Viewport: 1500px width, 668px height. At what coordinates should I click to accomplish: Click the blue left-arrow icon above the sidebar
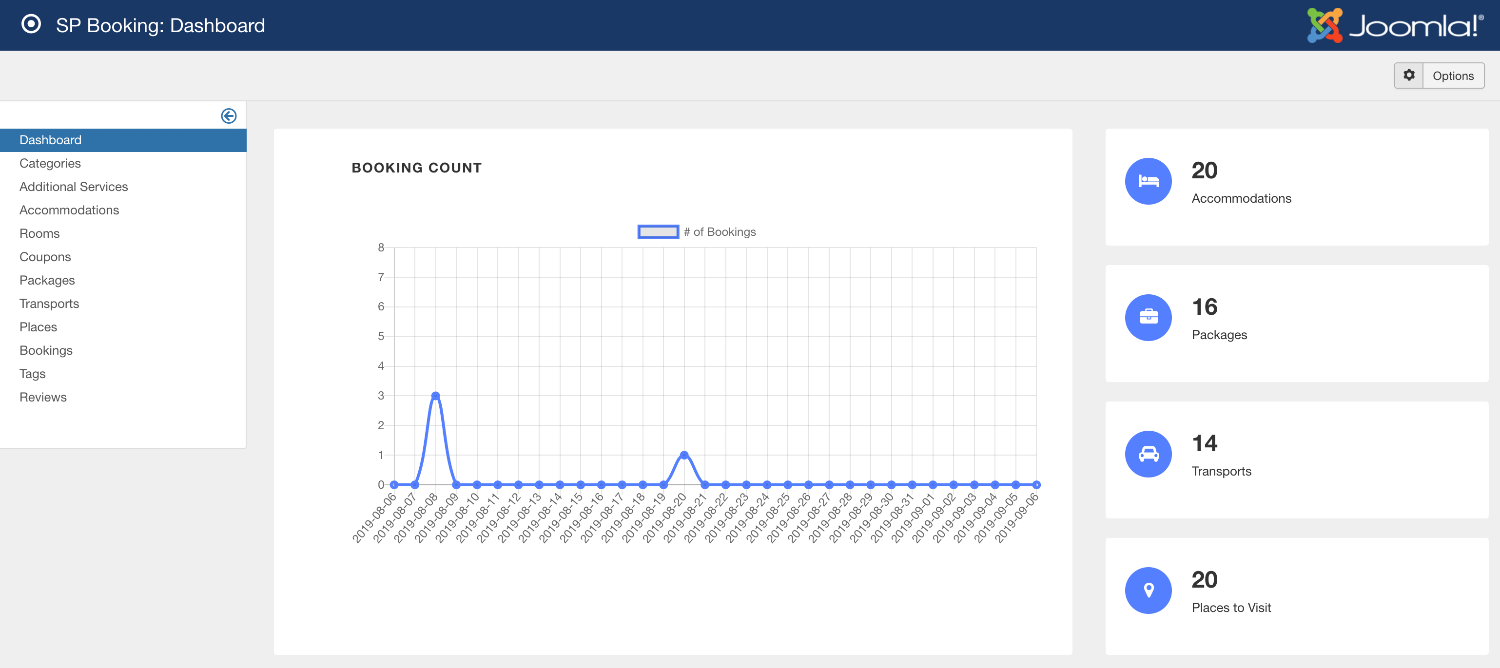coord(229,115)
